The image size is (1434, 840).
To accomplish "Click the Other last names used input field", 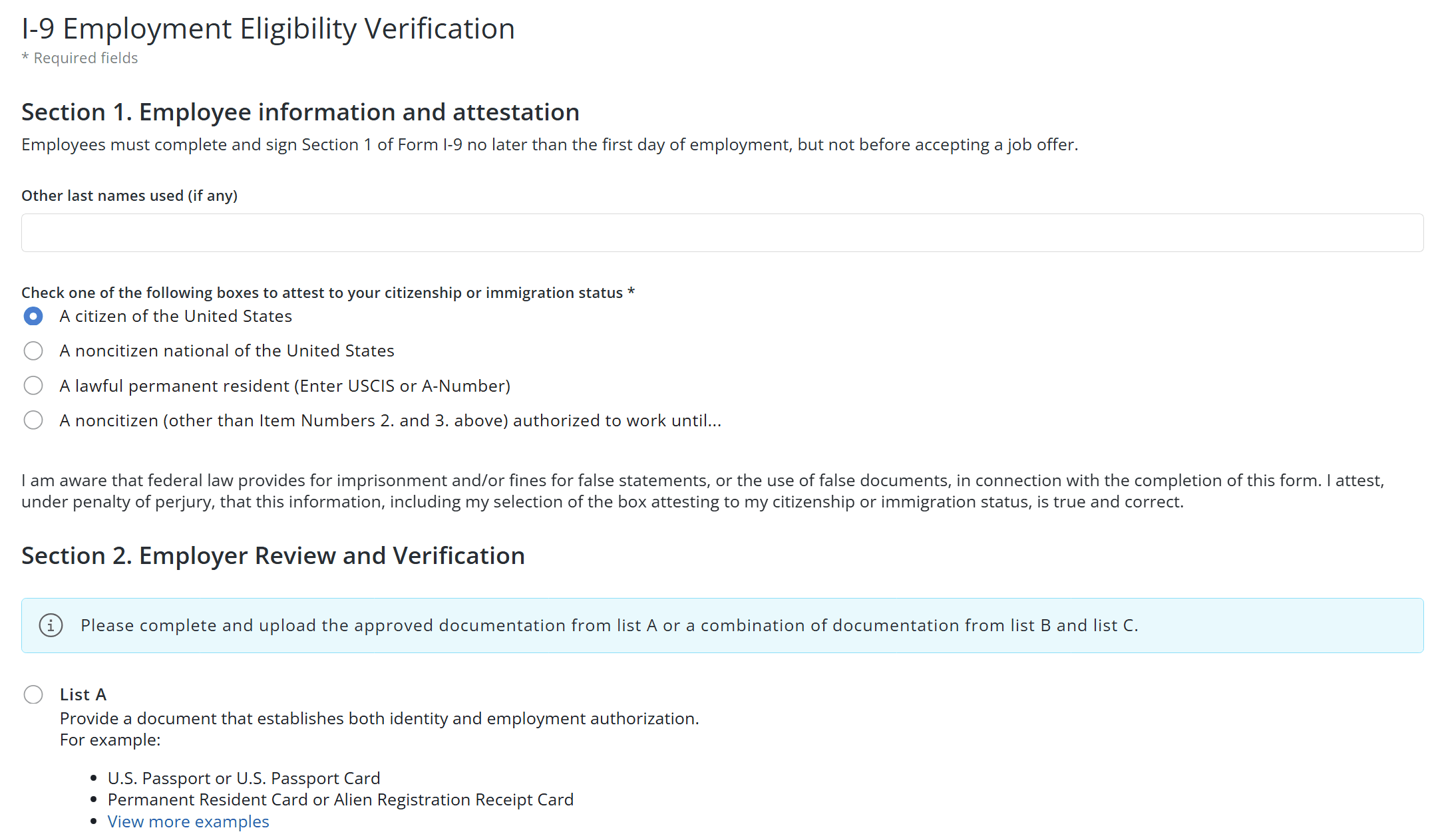I will (722, 233).
